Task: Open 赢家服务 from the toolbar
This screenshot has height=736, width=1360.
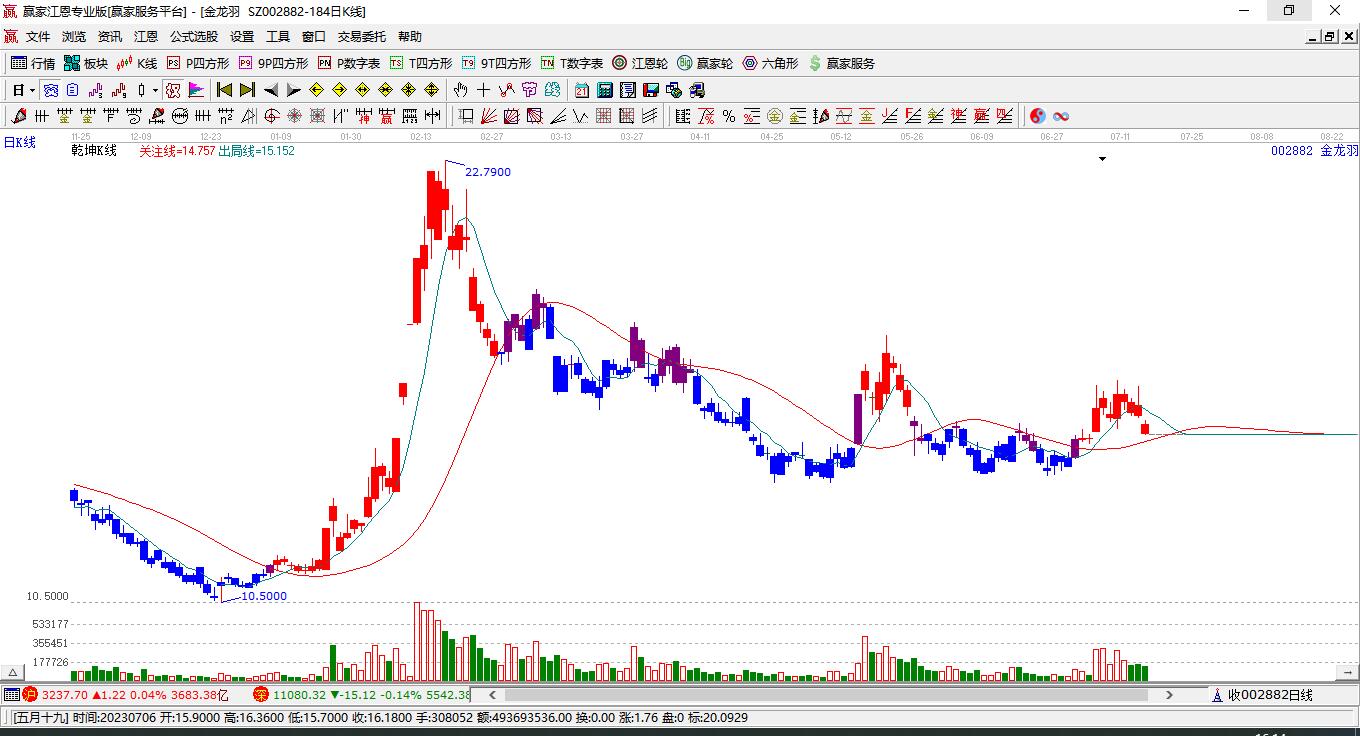Action: click(x=841, y=63)
